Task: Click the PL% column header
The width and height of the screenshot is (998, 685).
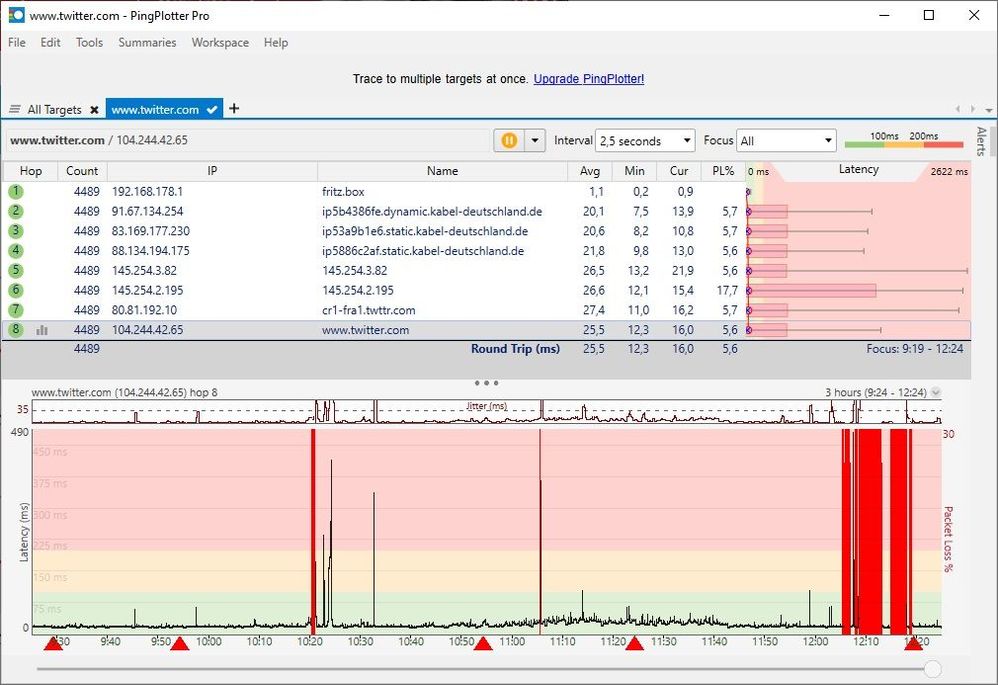Action: pyautogui.click(x=723, y=171)
